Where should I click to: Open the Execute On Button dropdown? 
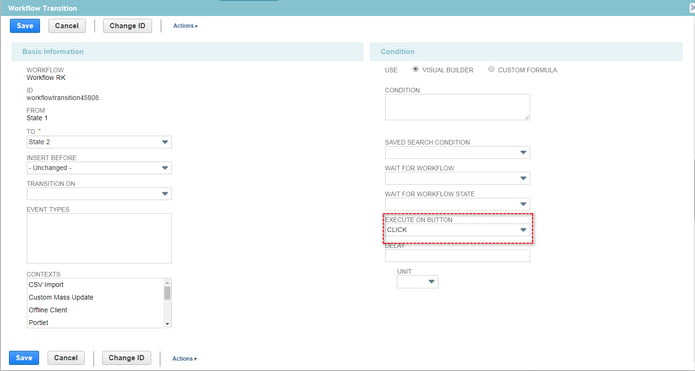457,230
